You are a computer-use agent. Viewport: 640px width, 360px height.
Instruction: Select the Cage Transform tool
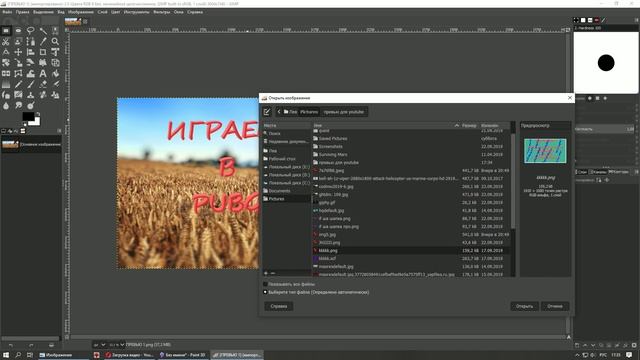(18, 74)
